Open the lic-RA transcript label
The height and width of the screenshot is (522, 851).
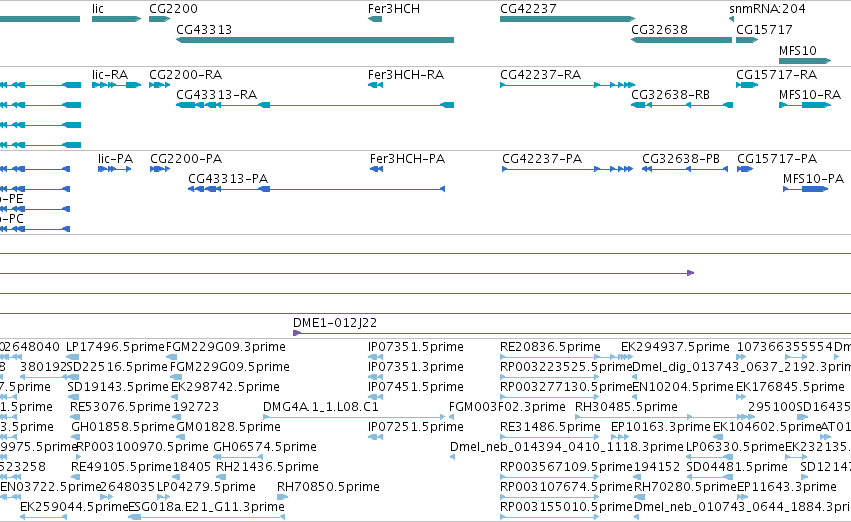tap(110, 74)
